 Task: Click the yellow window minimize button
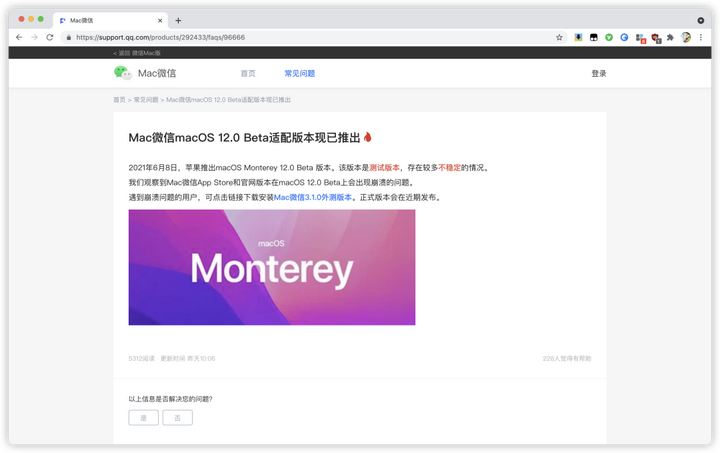point(31,19)
